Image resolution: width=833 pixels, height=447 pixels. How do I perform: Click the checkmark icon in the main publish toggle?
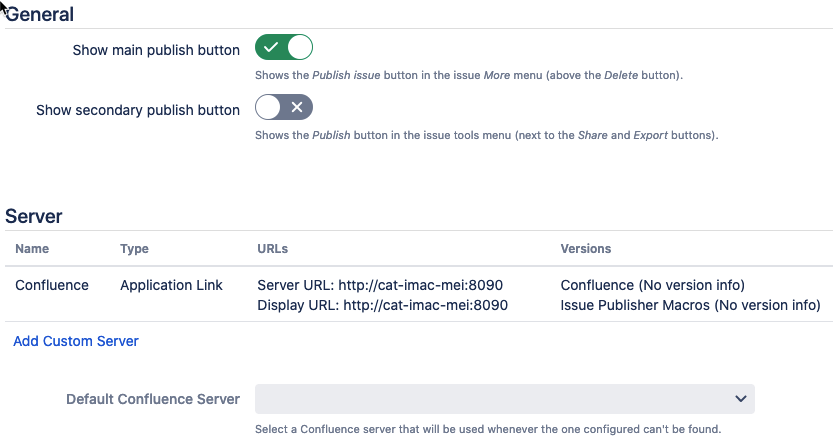272,48
